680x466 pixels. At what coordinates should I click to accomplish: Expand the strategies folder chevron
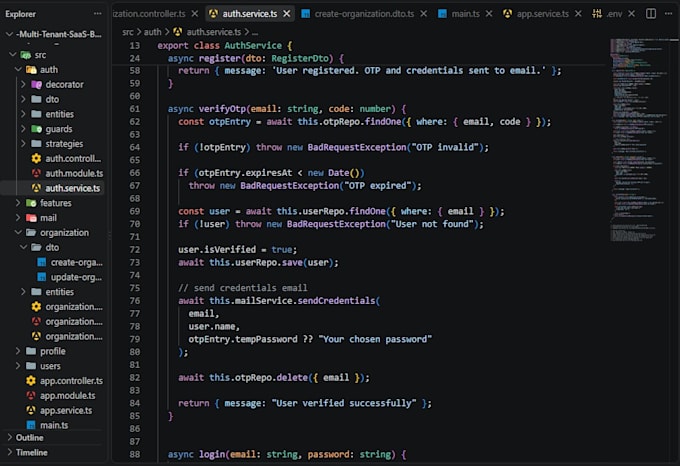click(x=23, y=143)
